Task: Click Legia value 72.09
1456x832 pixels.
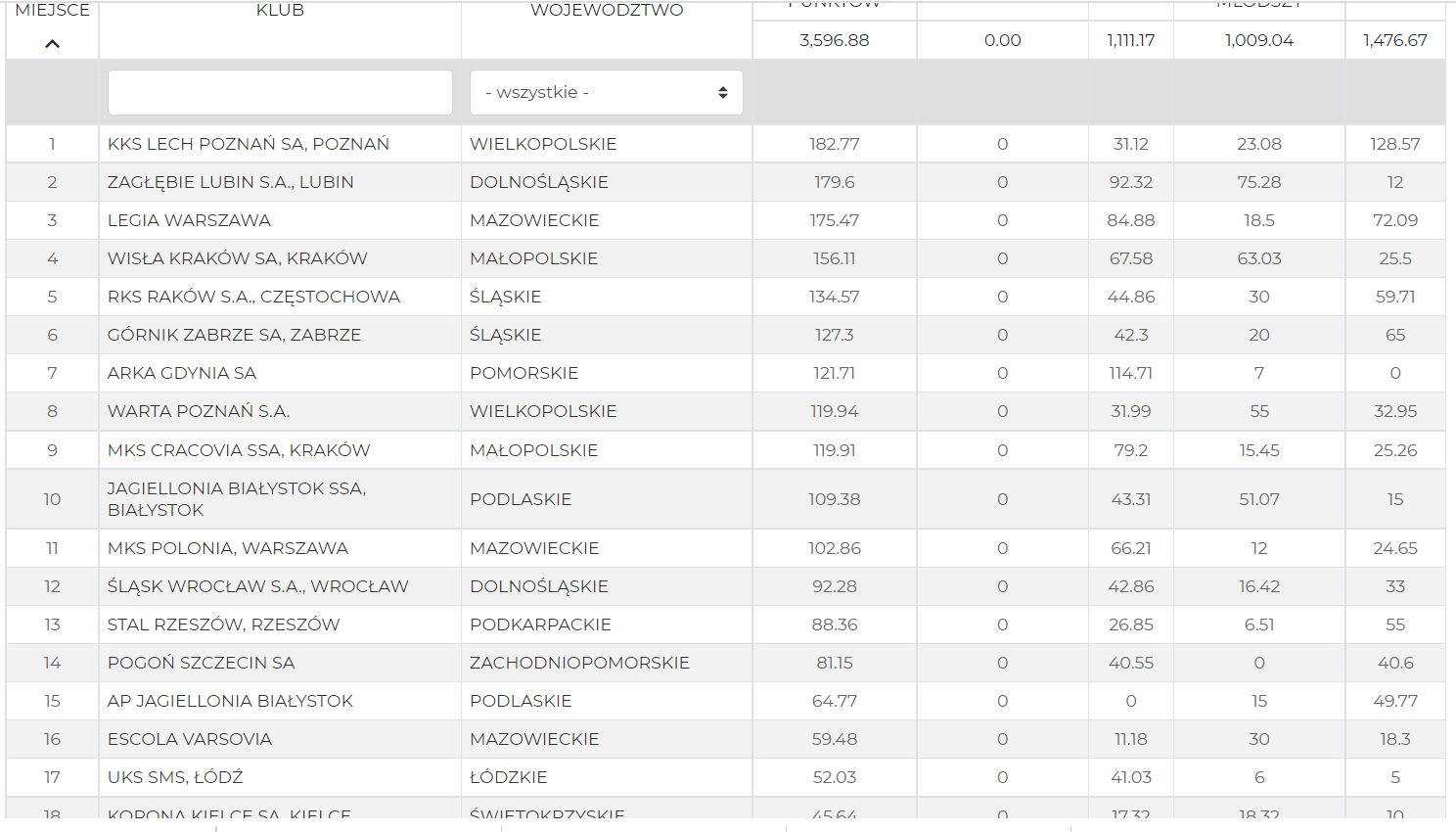Action: (1395, 220)
